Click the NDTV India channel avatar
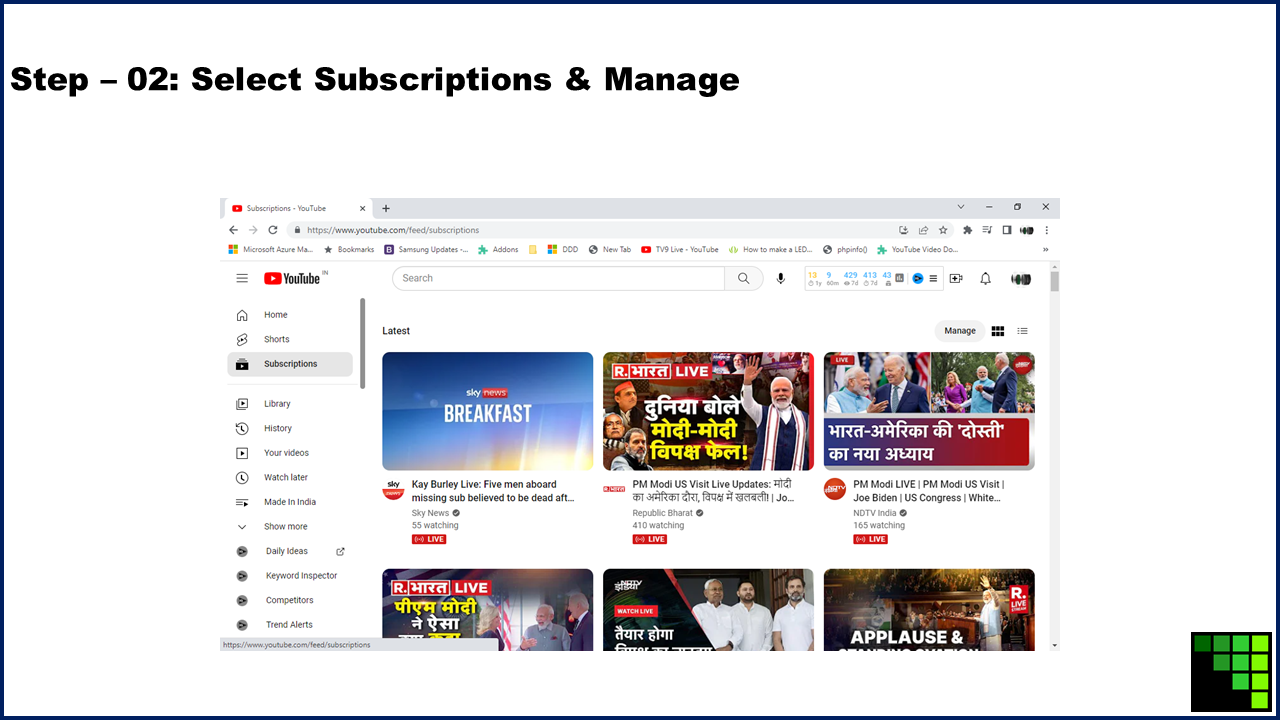The image size is (1280, 720). tap(834, 490)
